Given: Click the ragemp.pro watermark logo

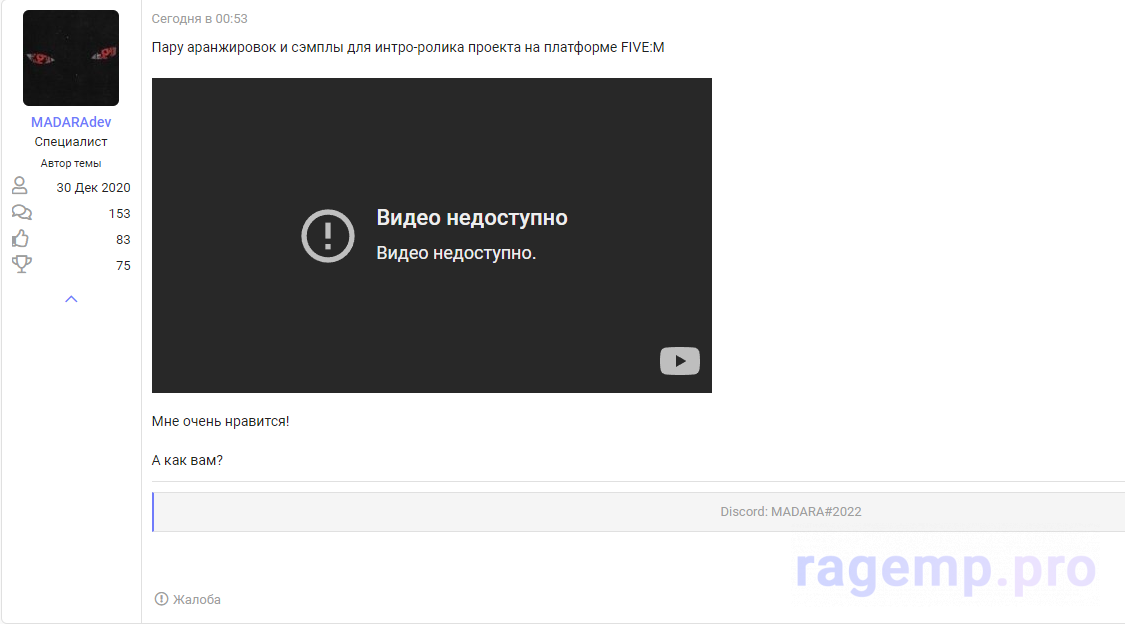Looking at the screenshot, I should [x=945, y=569].
